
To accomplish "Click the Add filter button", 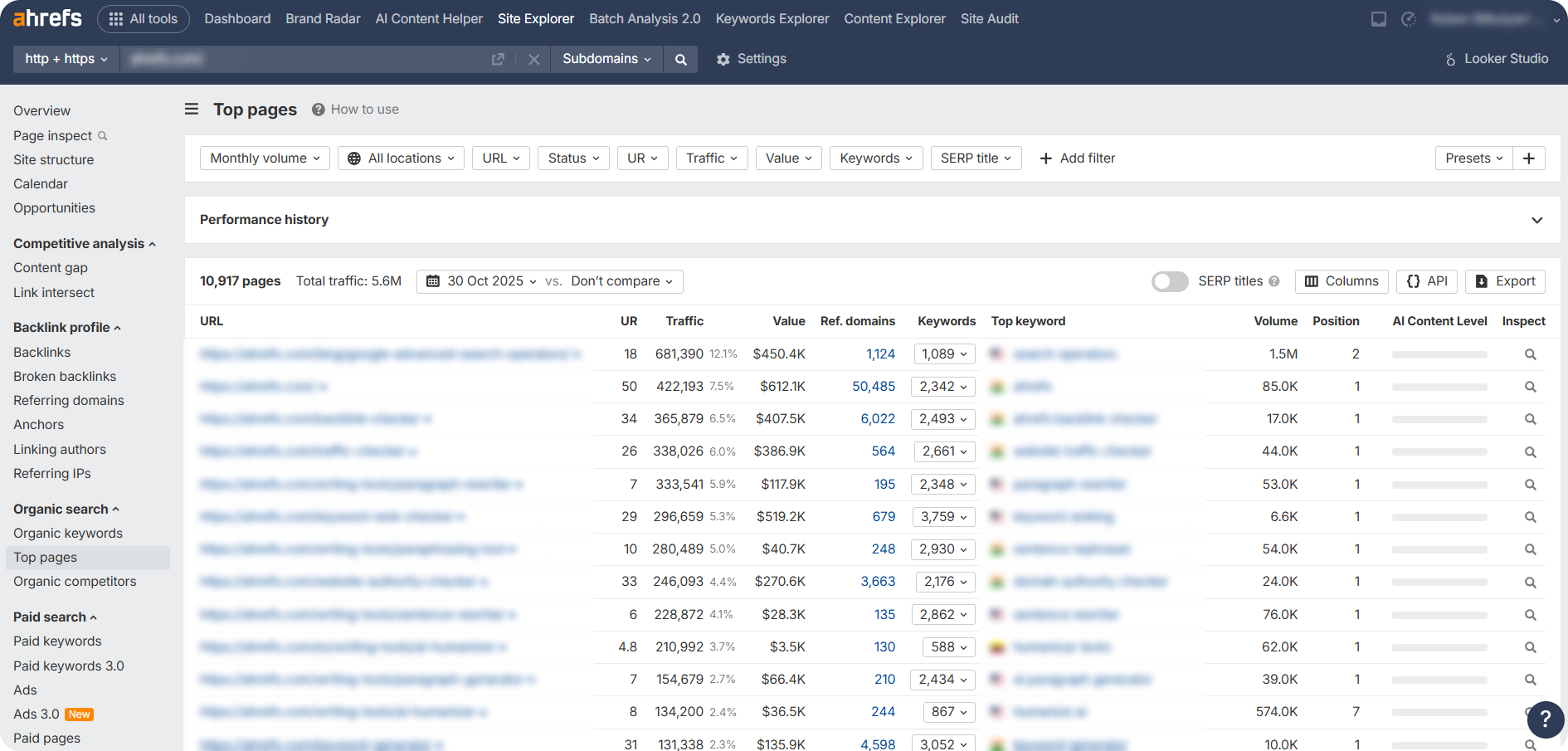I will 1077,158.
